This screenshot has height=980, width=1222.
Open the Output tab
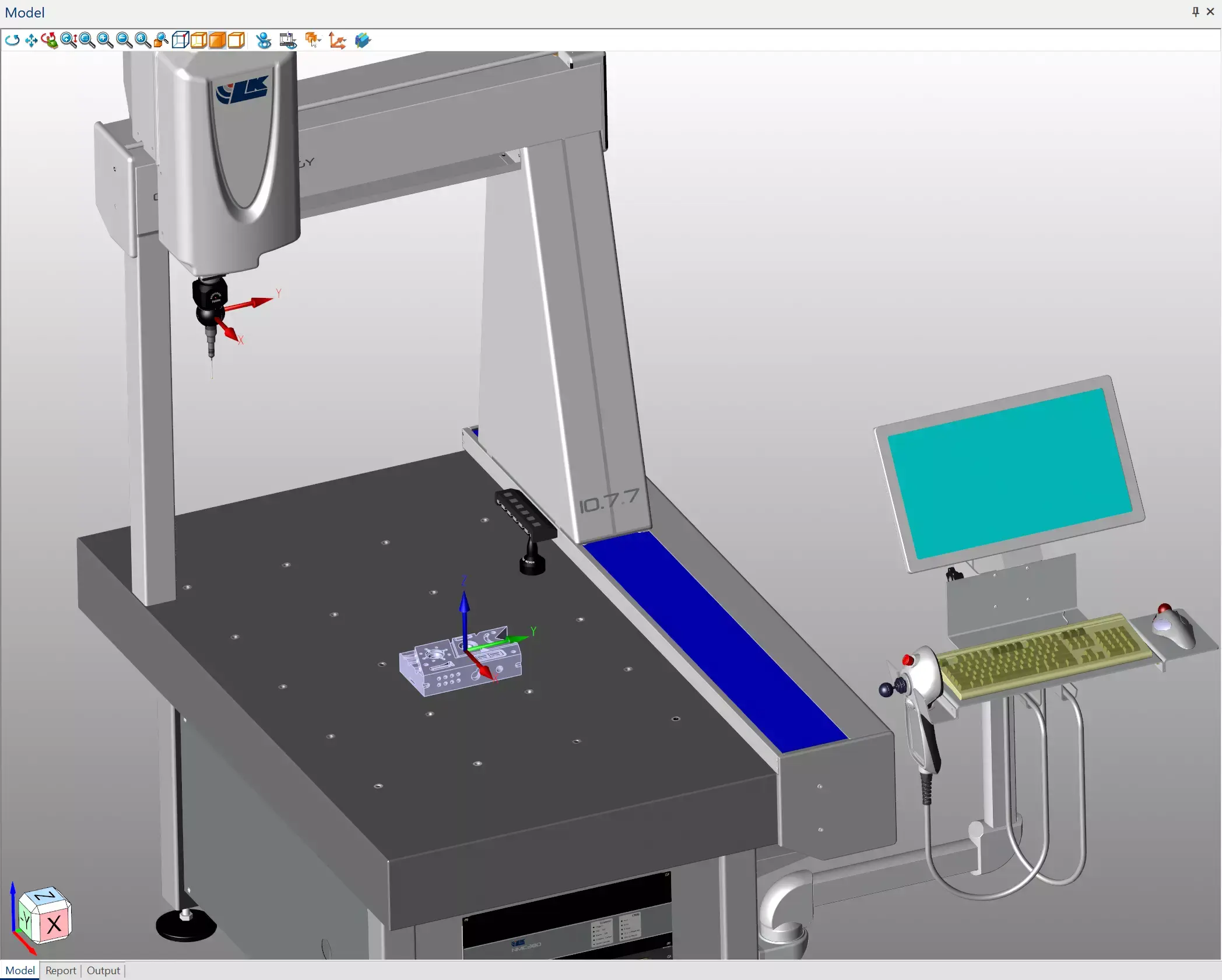103,971
